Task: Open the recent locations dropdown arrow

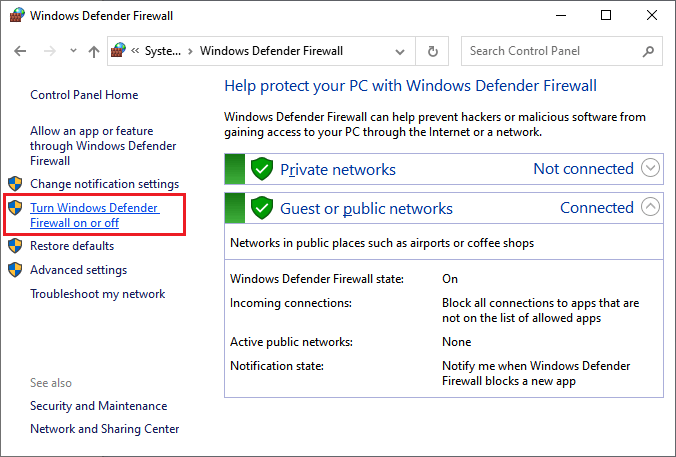Action: coord(73,51)
